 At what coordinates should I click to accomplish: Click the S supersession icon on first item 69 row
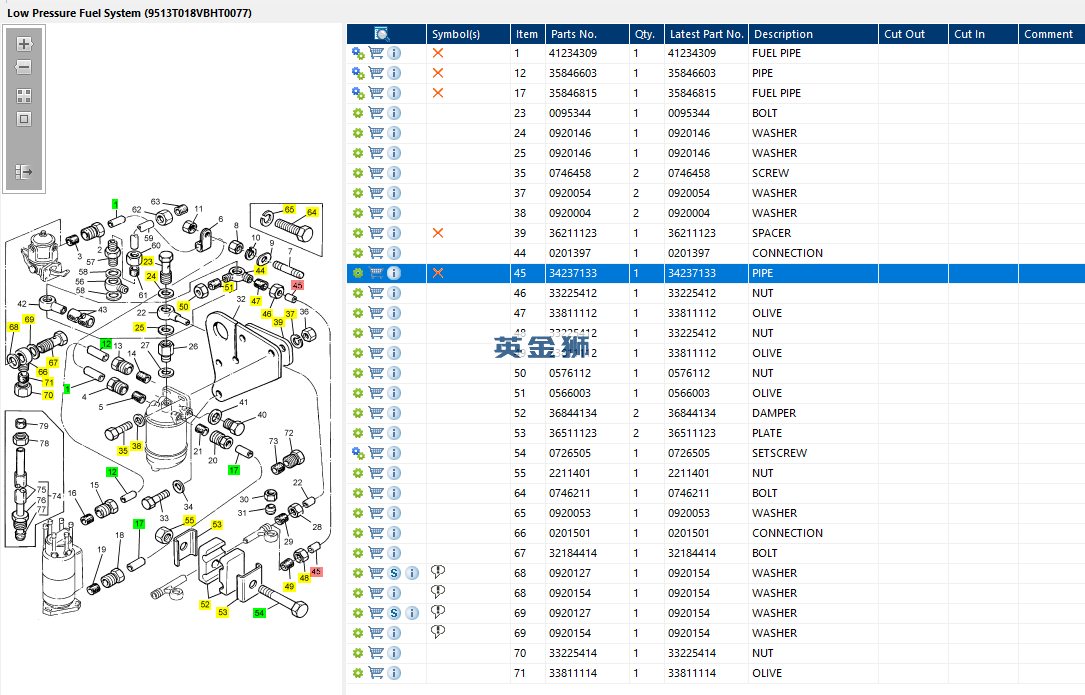(x=394, y=613)
